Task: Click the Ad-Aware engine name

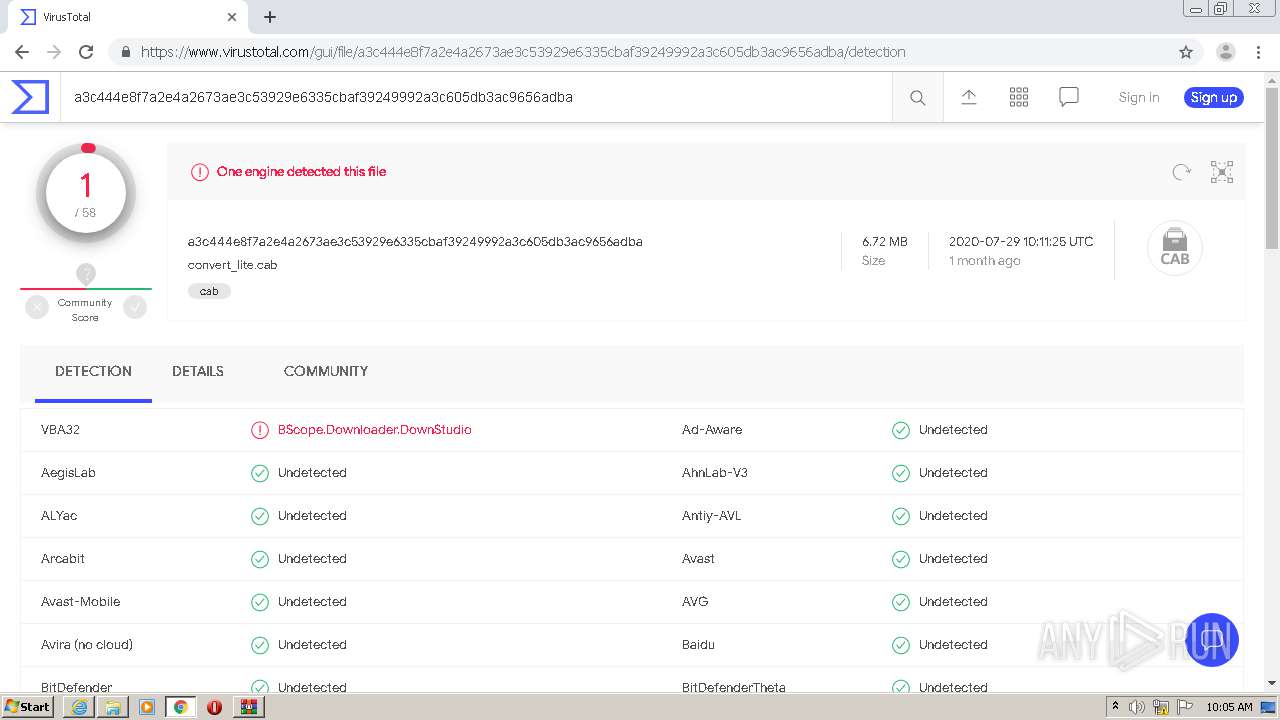Action: tap(712, 430)
